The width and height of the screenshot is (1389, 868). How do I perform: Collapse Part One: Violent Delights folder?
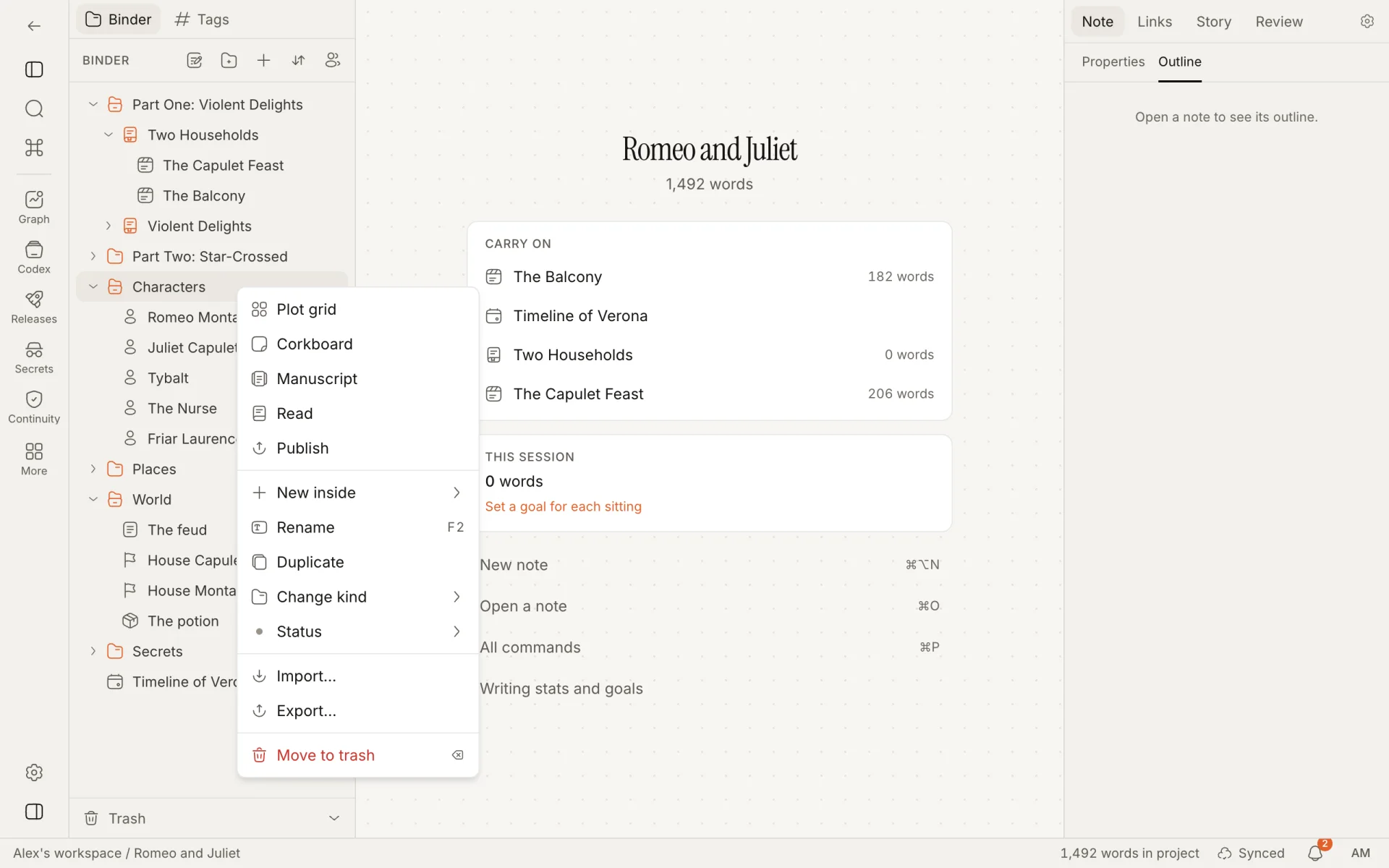coord(93,104)
